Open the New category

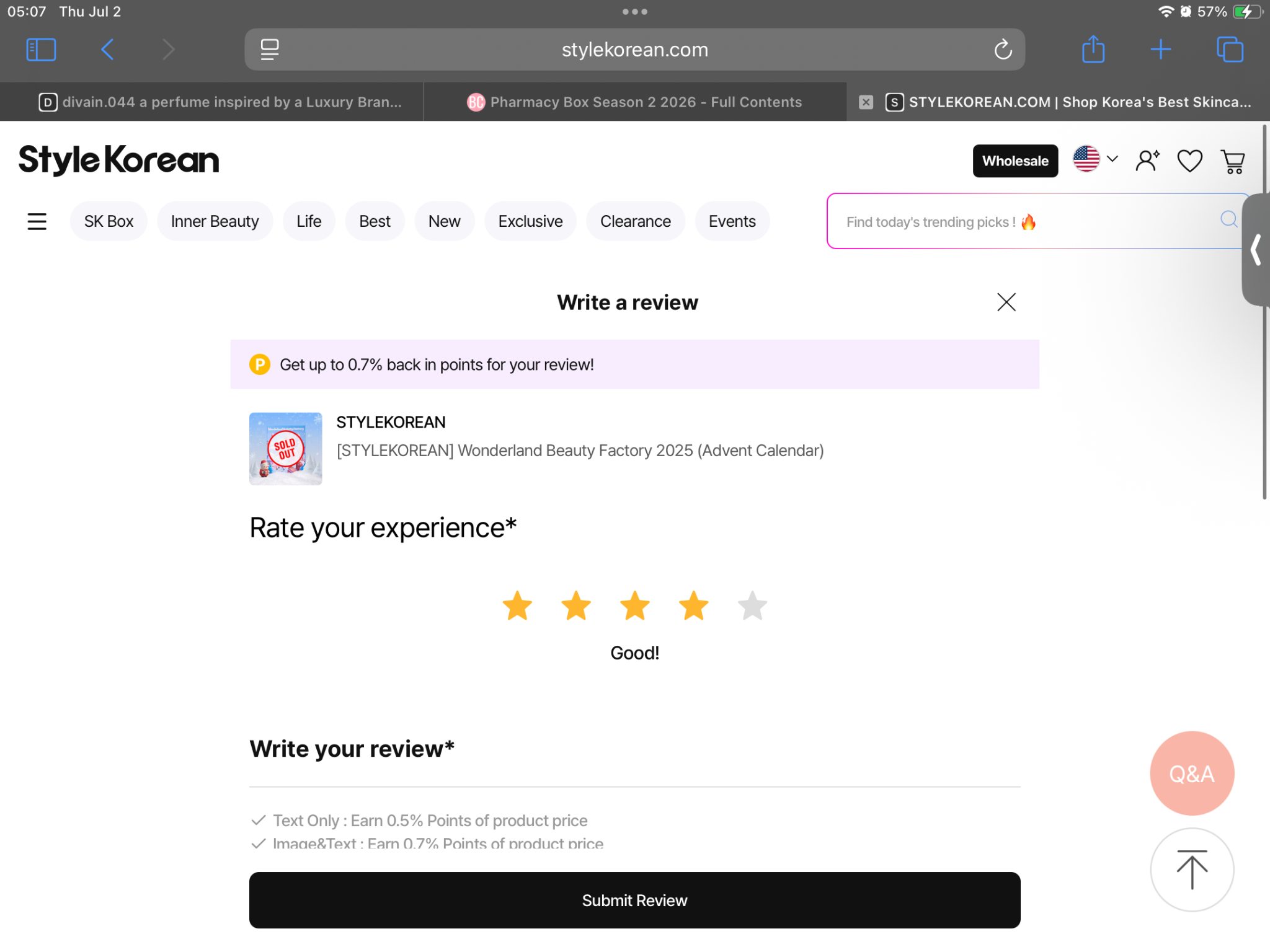click(444, 221)
